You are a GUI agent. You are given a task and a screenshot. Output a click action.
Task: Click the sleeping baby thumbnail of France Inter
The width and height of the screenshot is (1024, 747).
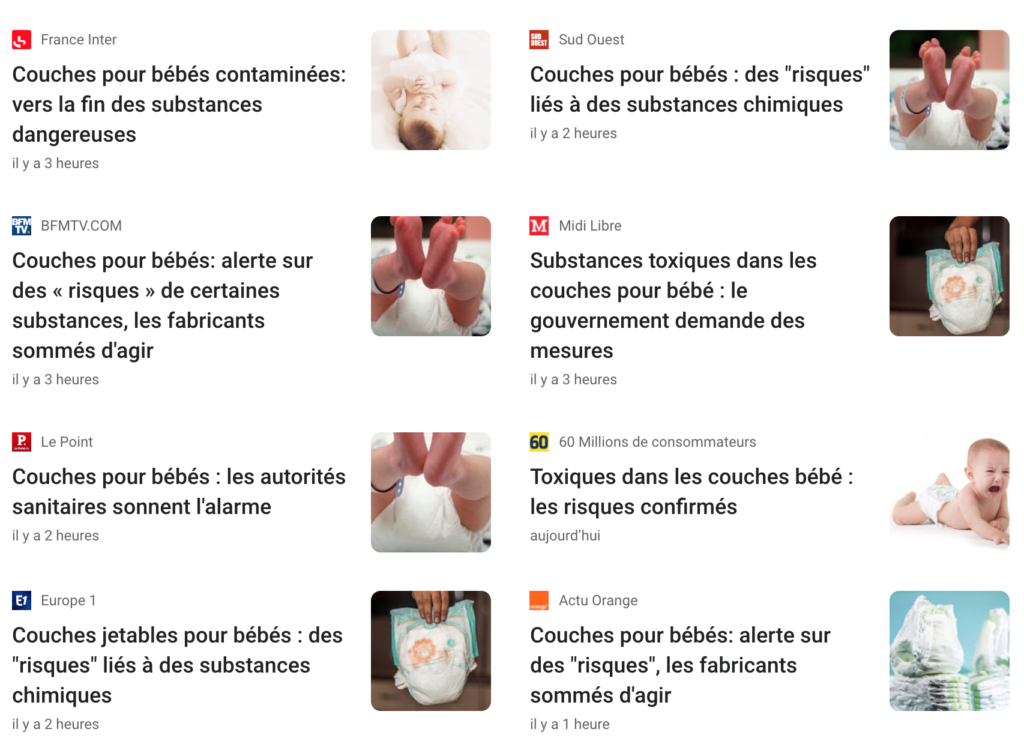pyautogui.click(x=431, y=90)
